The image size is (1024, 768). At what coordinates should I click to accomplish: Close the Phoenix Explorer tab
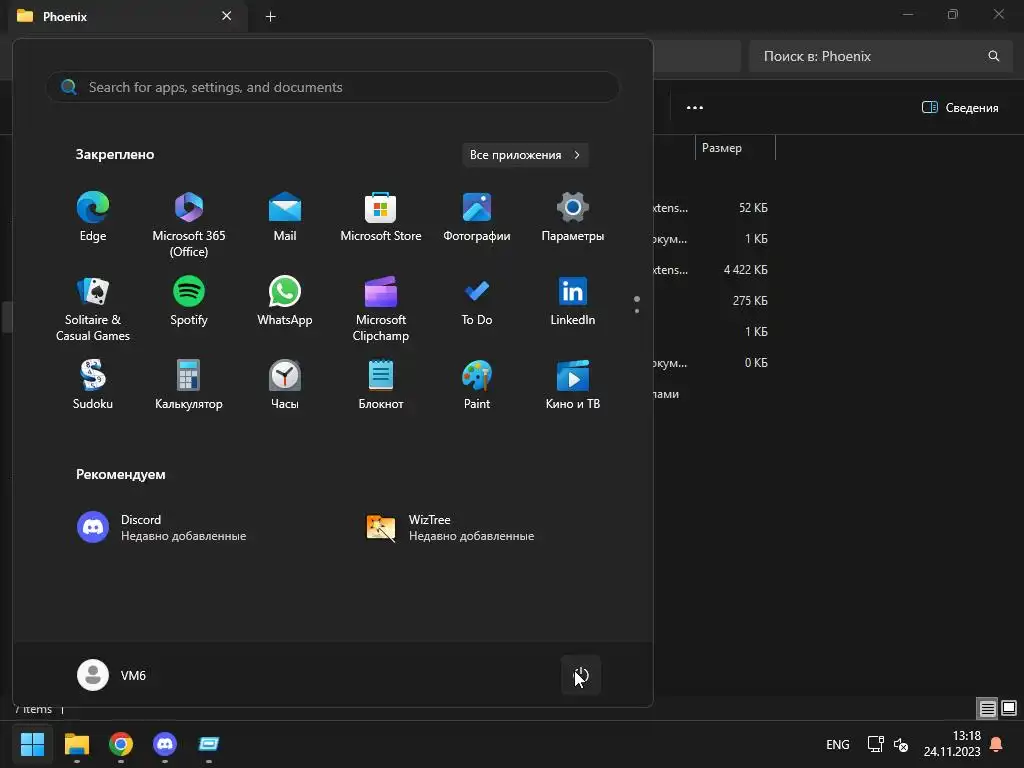[x=227, y=16]
